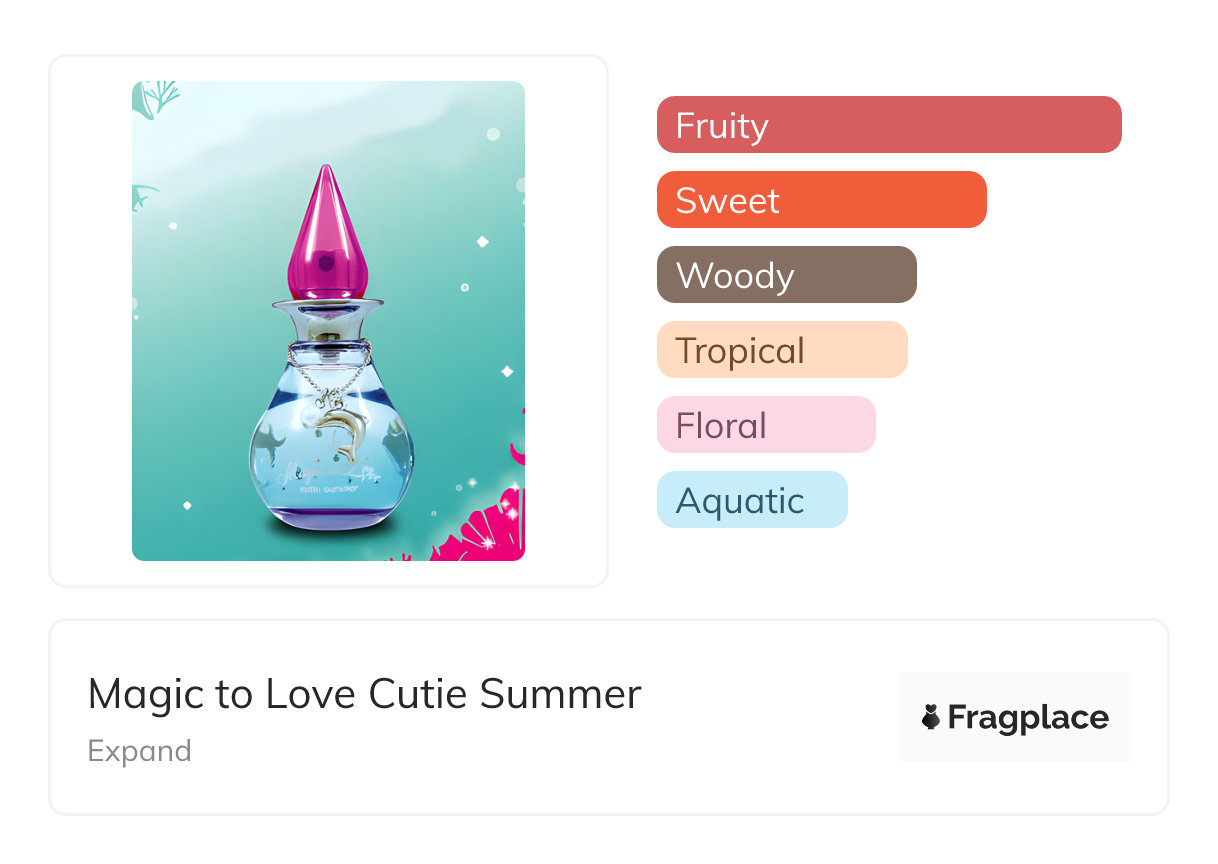Select the Fruity accord bar

(x=888, y=125)
